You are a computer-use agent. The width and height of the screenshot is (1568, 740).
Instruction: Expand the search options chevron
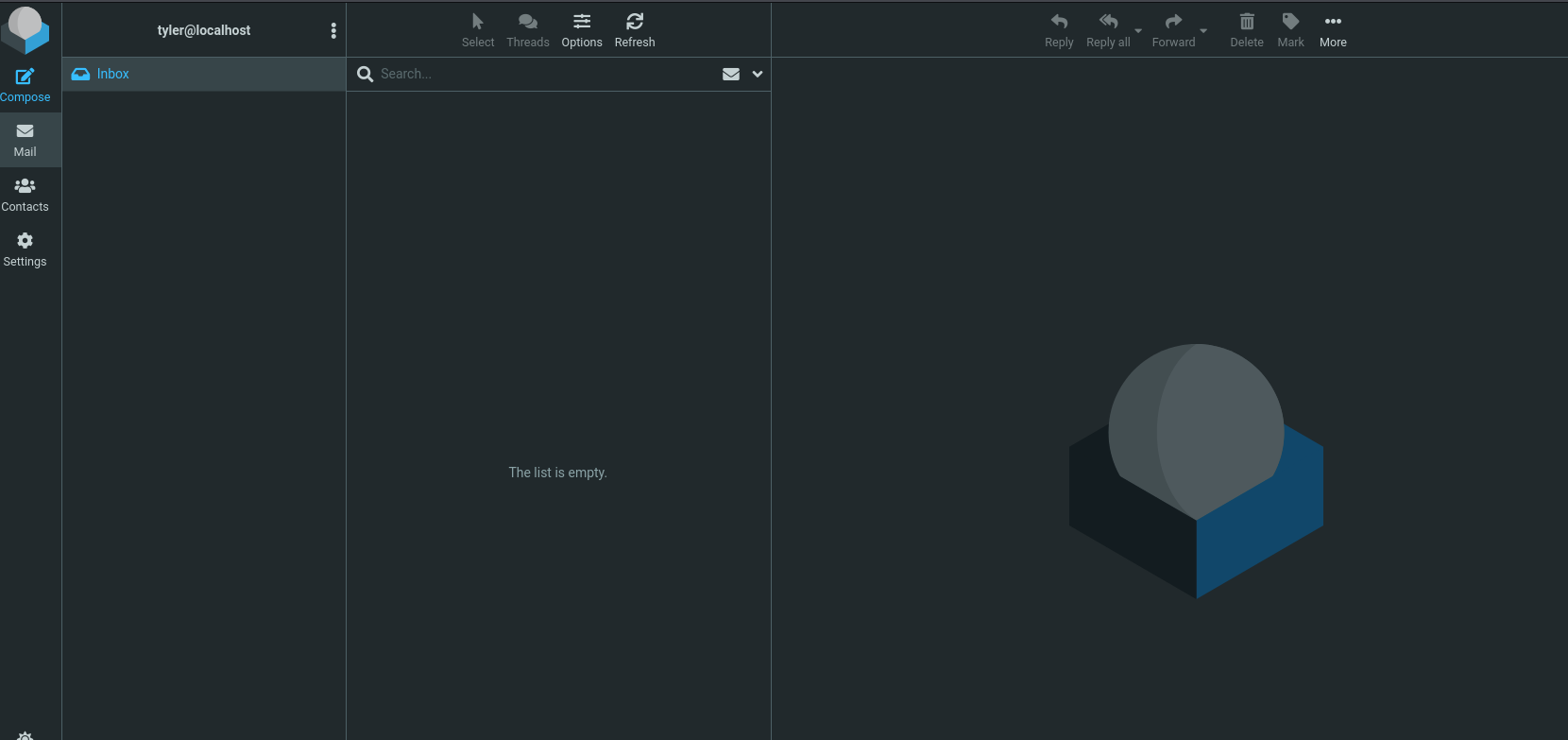(x=758, y=74)
